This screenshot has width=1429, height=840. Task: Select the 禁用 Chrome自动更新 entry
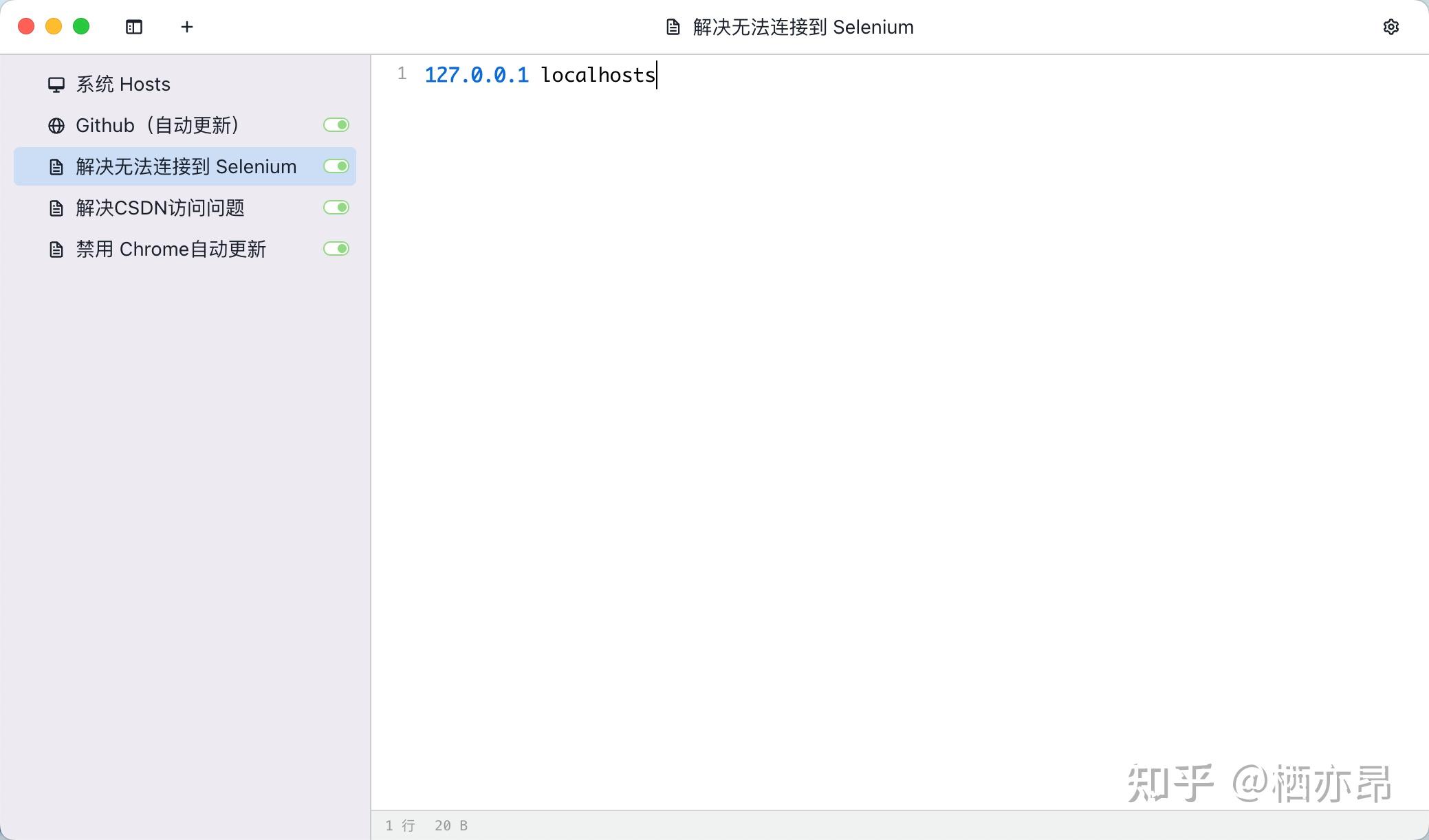coord(171,249)
